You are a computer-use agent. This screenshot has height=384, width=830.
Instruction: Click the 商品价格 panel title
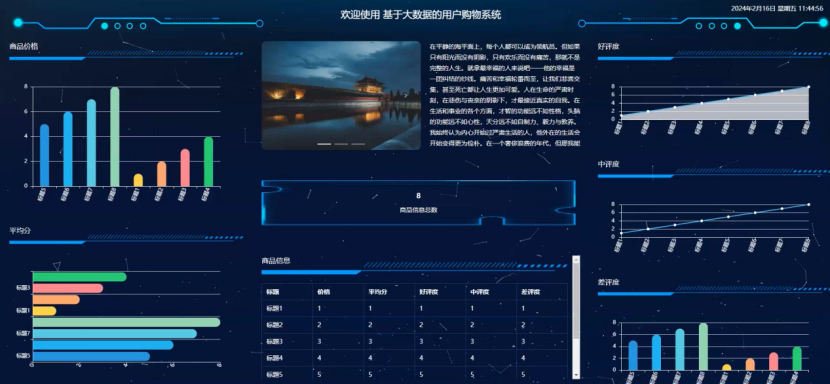point(24,47)
